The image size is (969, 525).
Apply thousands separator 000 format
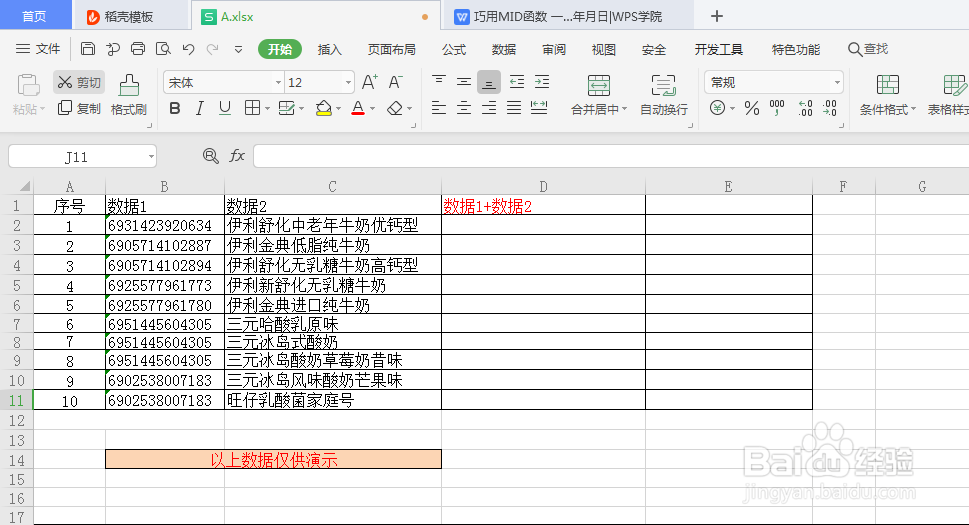(777, 109)
